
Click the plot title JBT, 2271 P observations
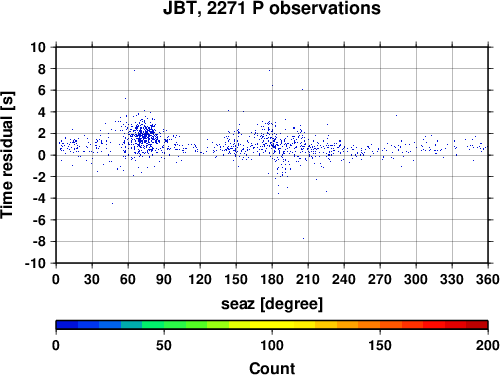pos(272,9)
